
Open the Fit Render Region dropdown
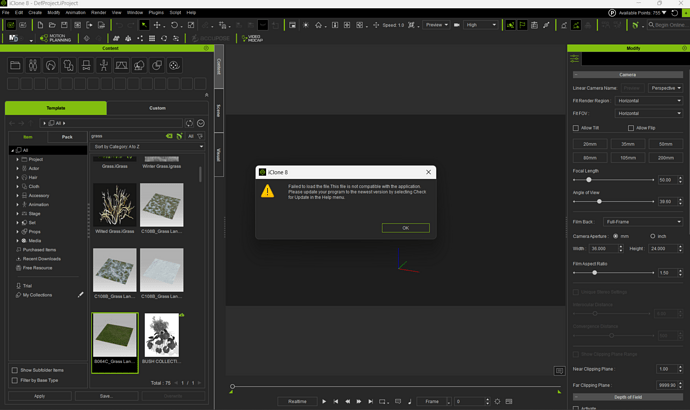649,101
